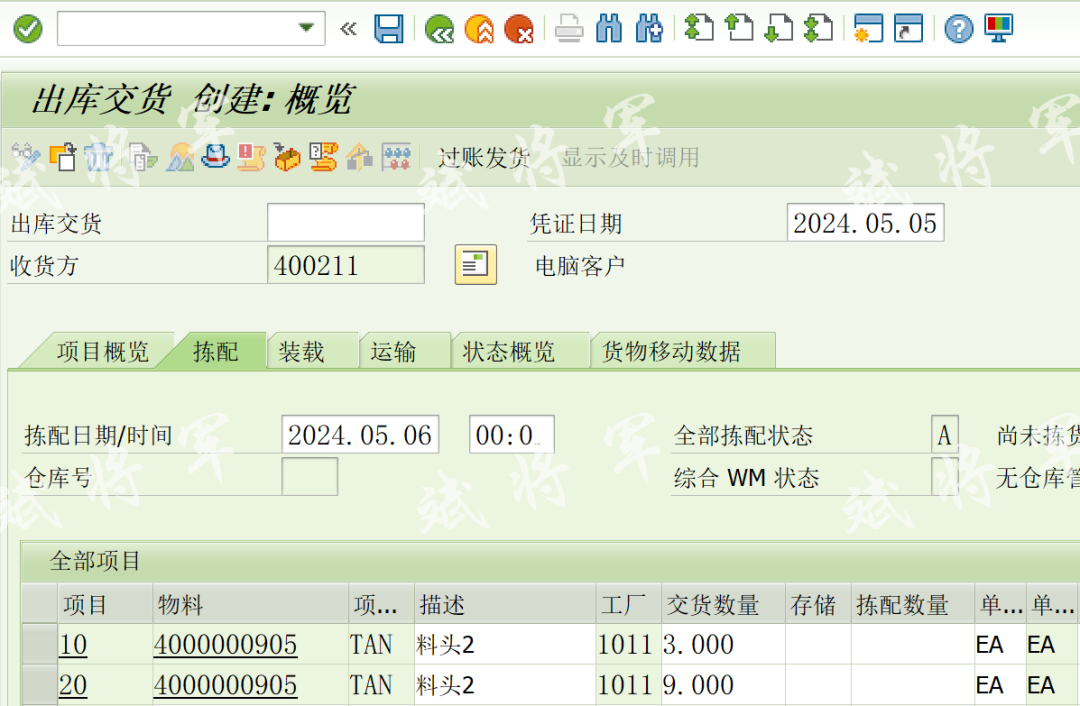Click the 收货方 field showing 400211
The height and width of the screenshot is (706, 1080).
click(x=346, y=265)
